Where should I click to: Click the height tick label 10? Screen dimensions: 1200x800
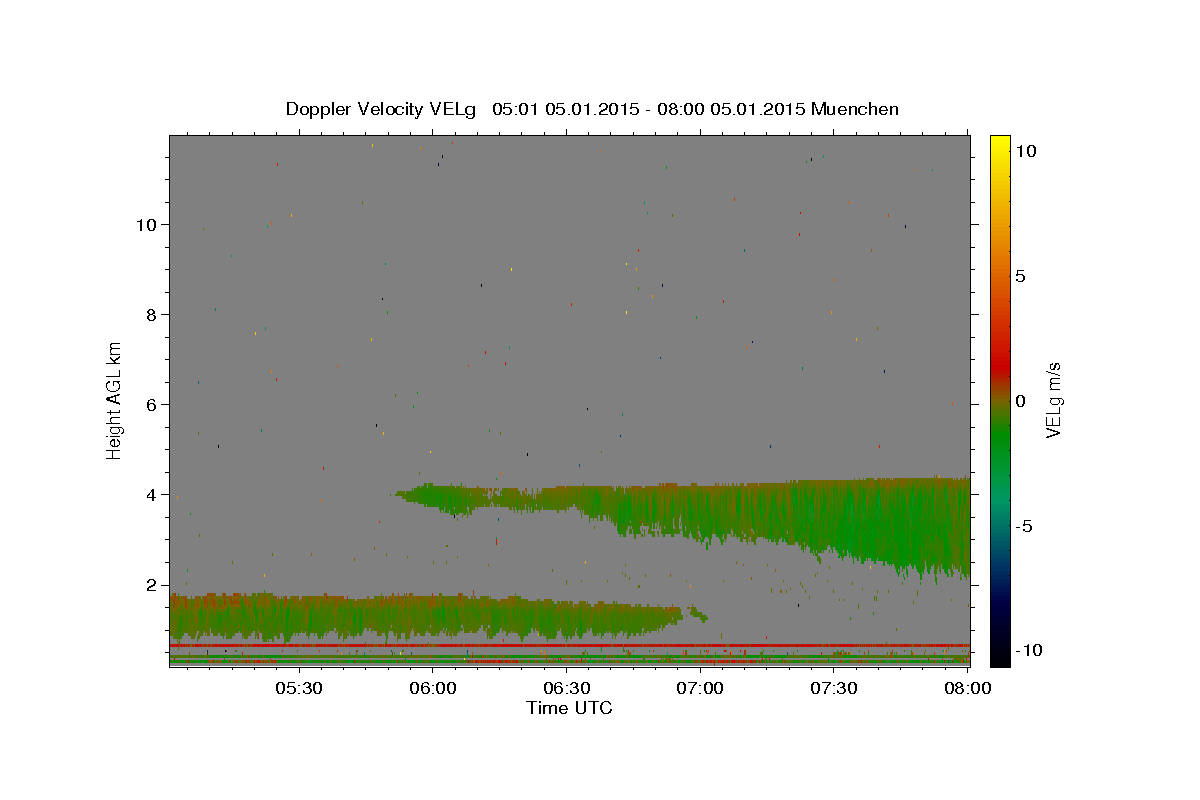tap(148, 225)
